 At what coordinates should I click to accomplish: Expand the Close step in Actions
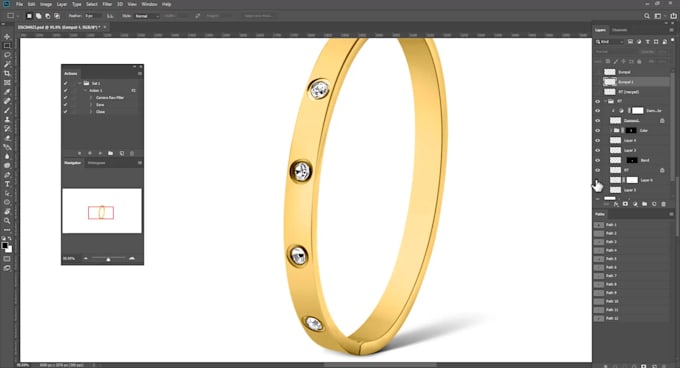coord(91,112)
